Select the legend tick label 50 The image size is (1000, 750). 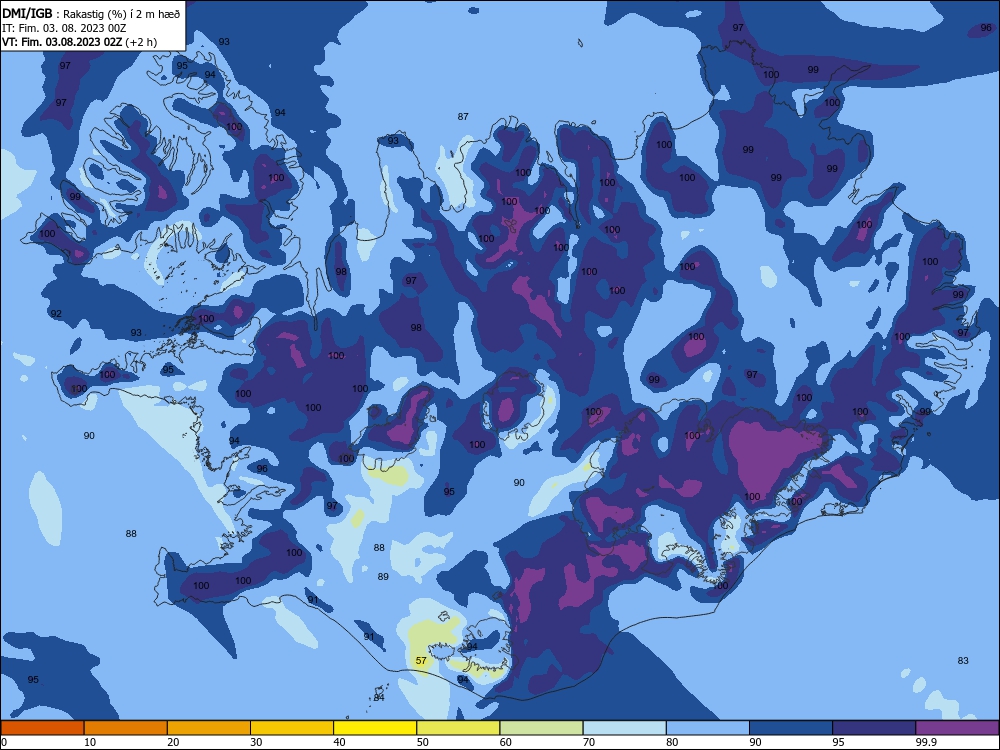423,742
